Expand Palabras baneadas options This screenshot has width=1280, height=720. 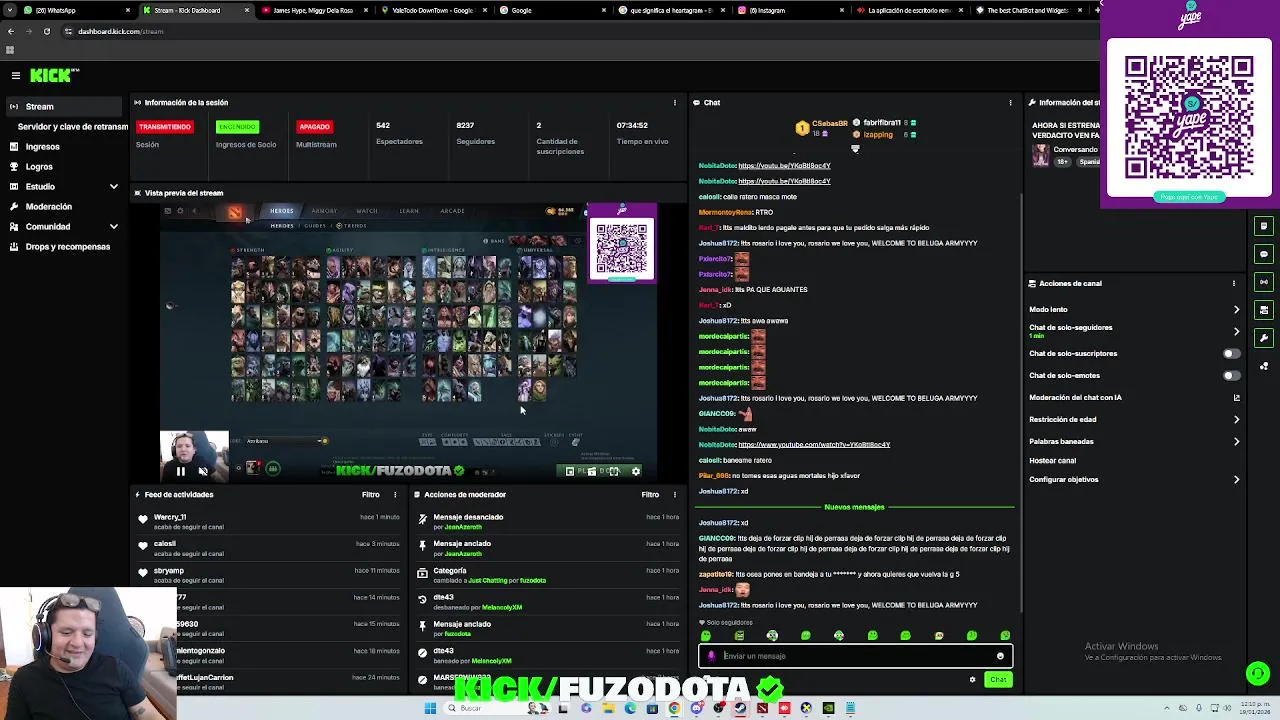click(1236, 441)
